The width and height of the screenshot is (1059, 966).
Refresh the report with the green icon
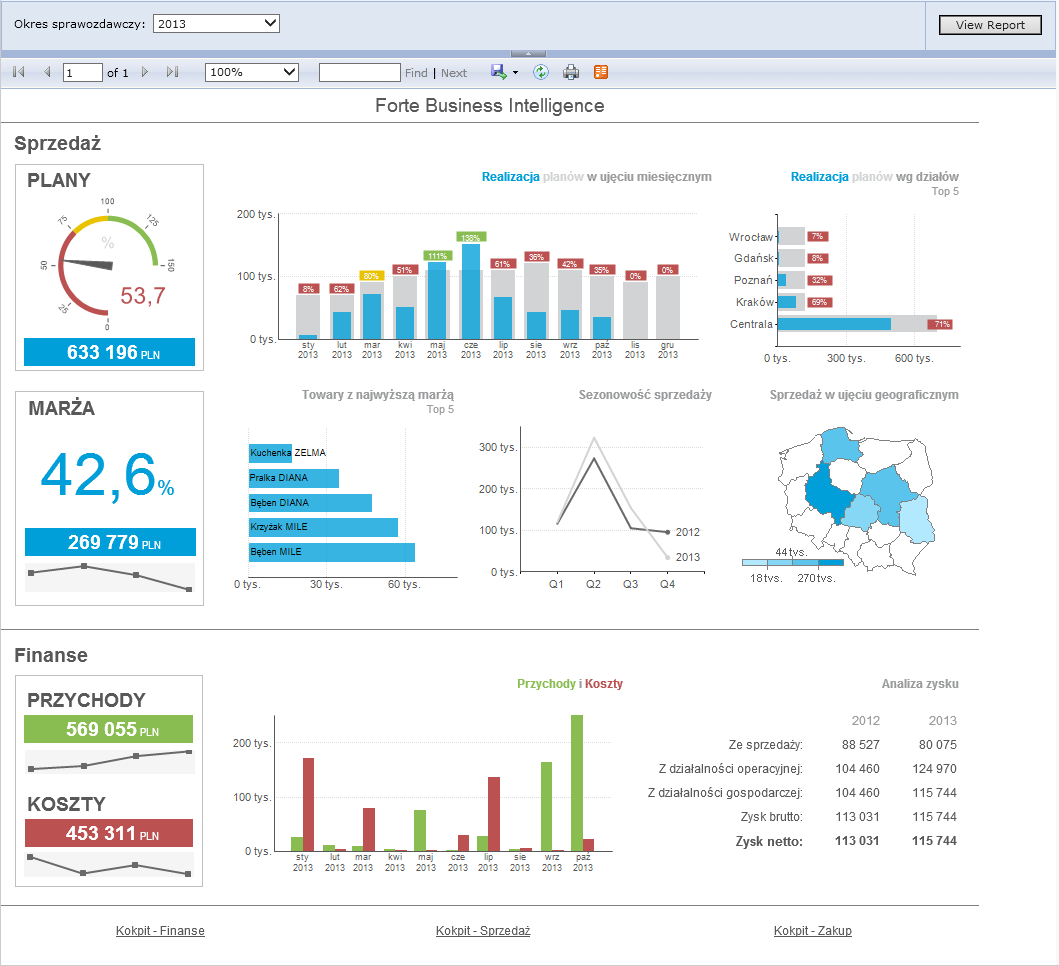pyautogui.click(x=540, y=72)
